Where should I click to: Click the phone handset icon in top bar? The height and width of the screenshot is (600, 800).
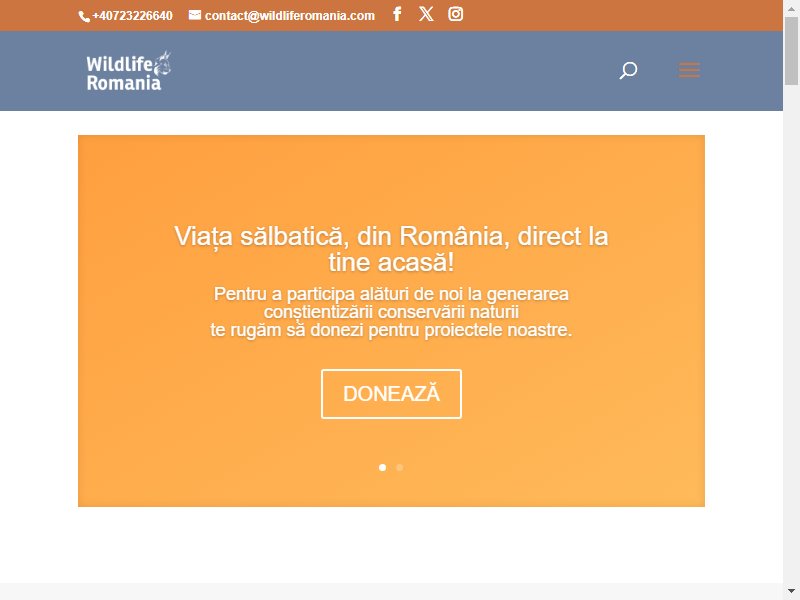pos(84,16)
